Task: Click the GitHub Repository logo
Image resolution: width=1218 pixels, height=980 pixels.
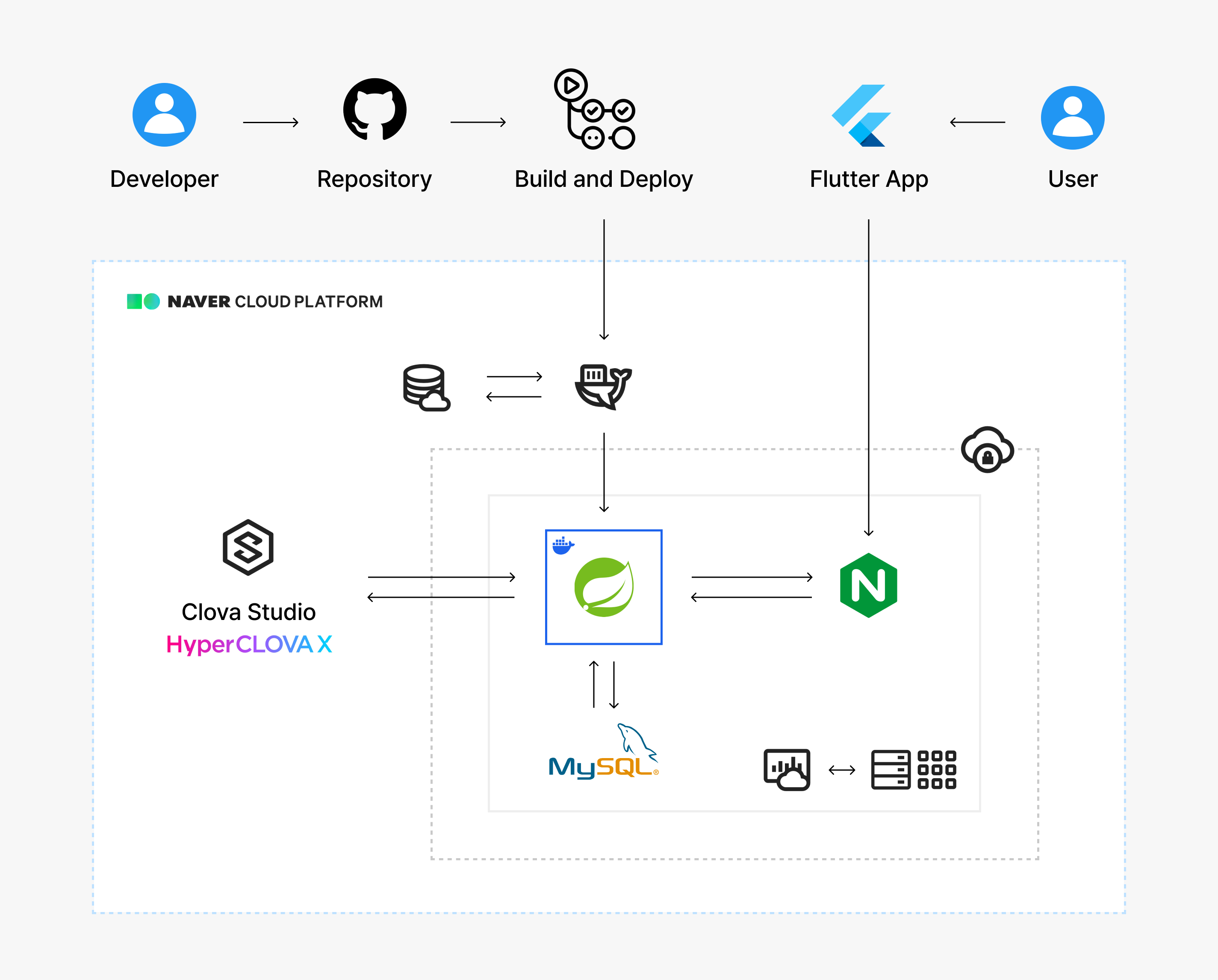Action: 375,109
